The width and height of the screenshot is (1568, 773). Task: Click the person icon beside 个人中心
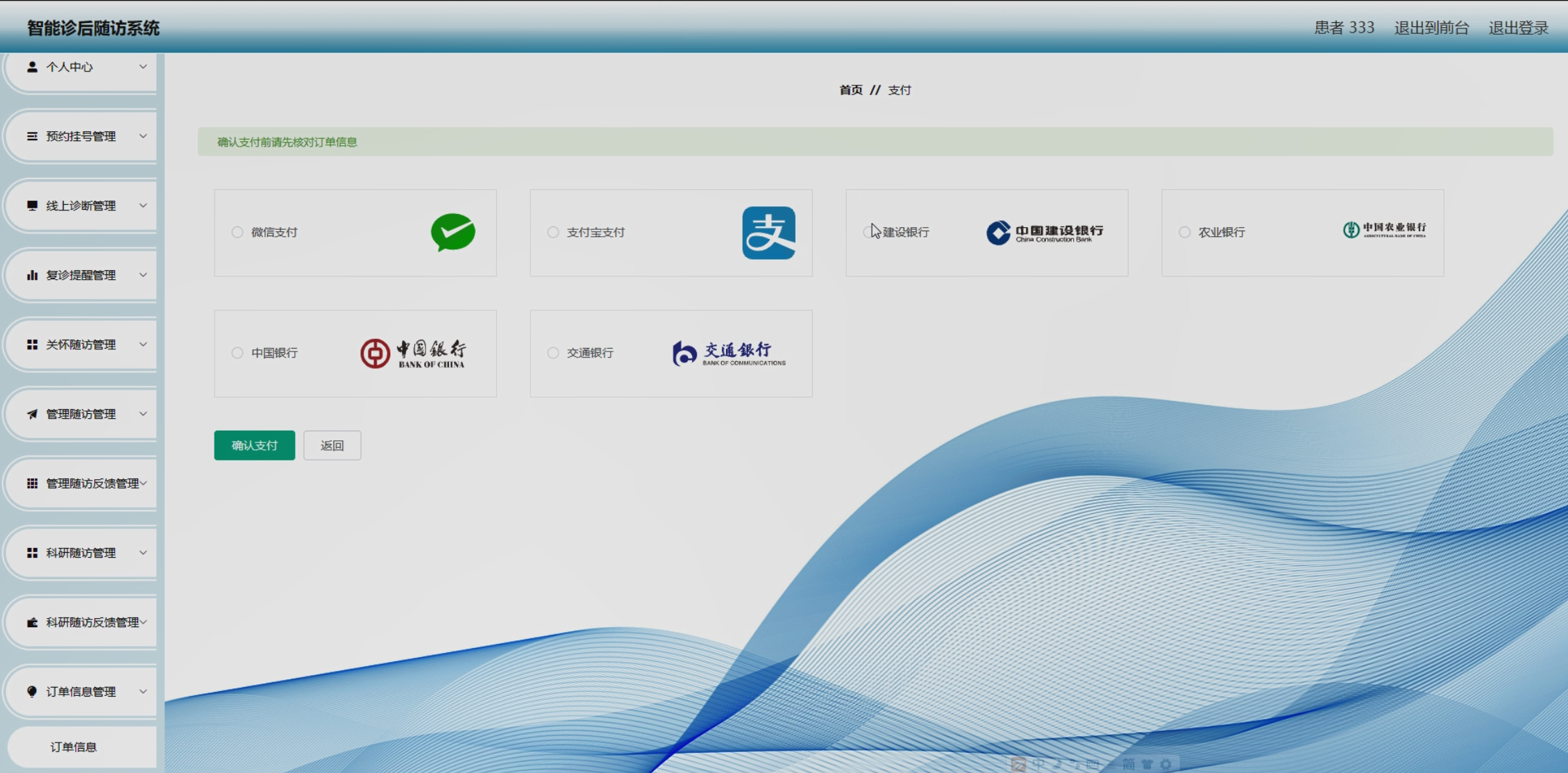[x=32, y=67]
